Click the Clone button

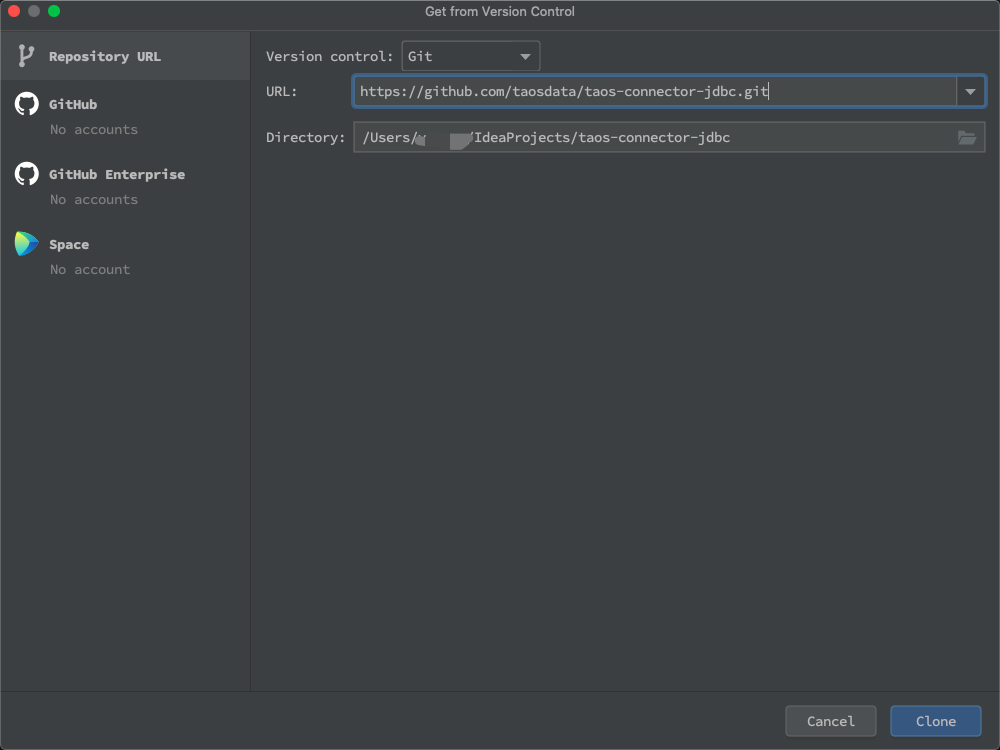coord(935,721)
